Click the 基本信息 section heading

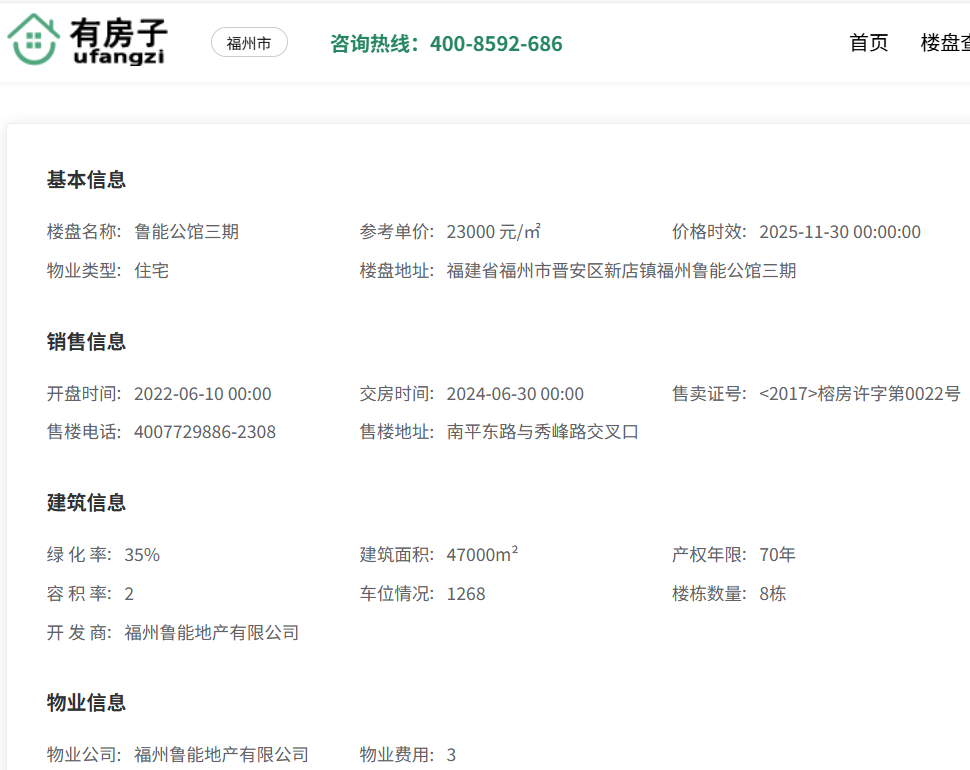[86, 180]
